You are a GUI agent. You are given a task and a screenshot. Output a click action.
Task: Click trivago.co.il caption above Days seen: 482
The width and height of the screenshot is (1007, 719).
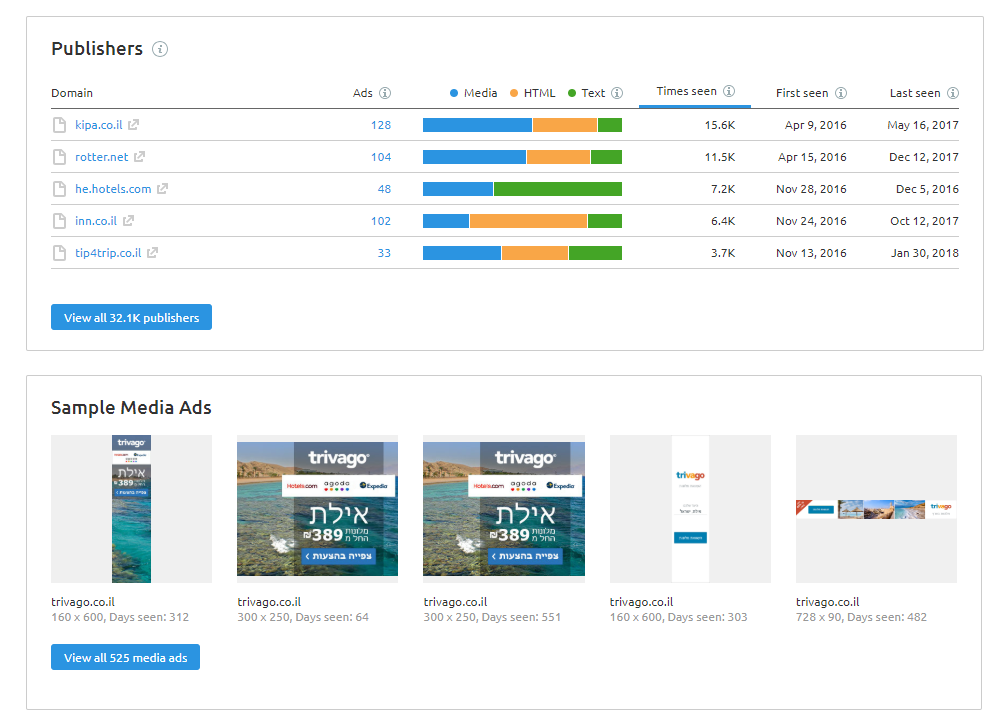tap(827, 602)
